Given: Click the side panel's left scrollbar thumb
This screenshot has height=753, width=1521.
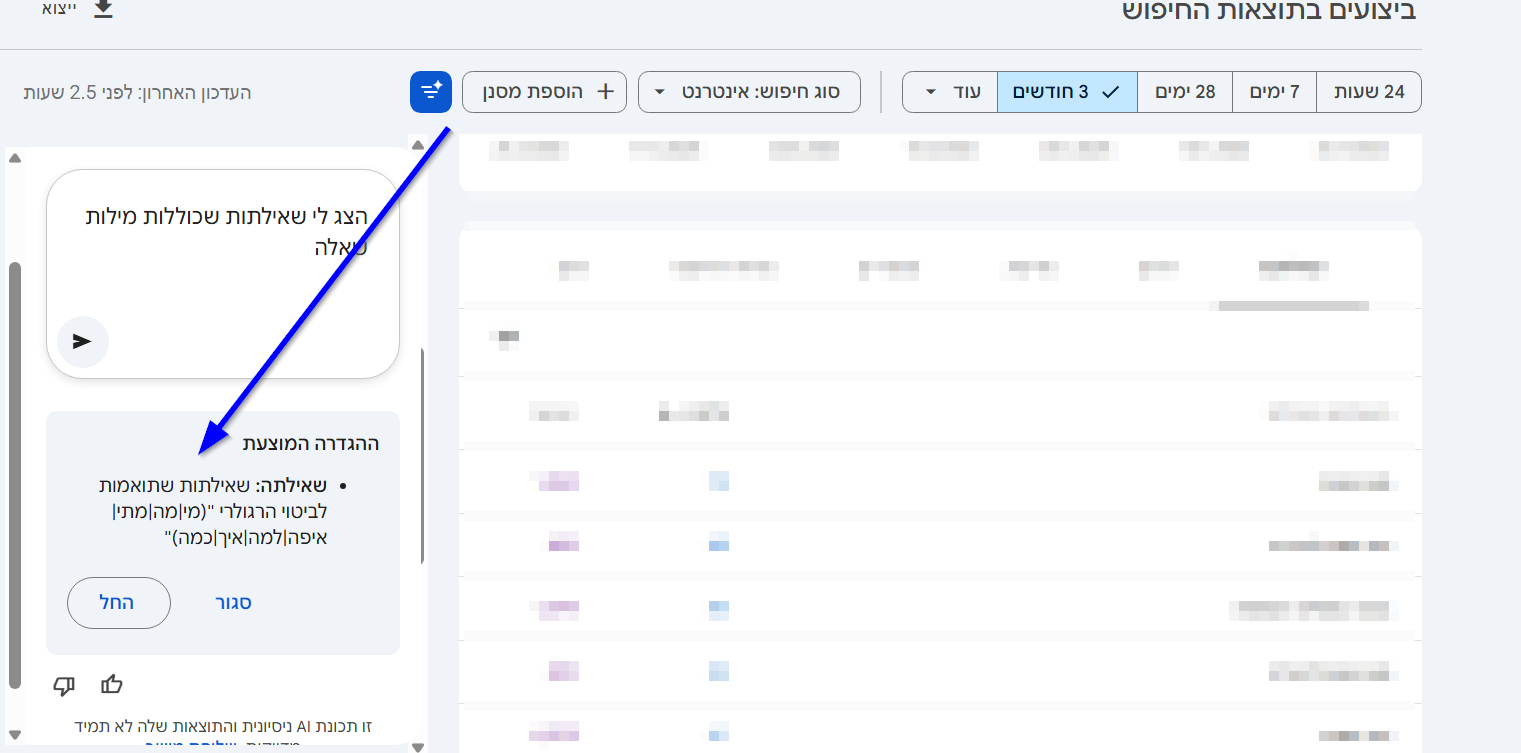Looking at the screenshot, I should (x=14, y=475).
